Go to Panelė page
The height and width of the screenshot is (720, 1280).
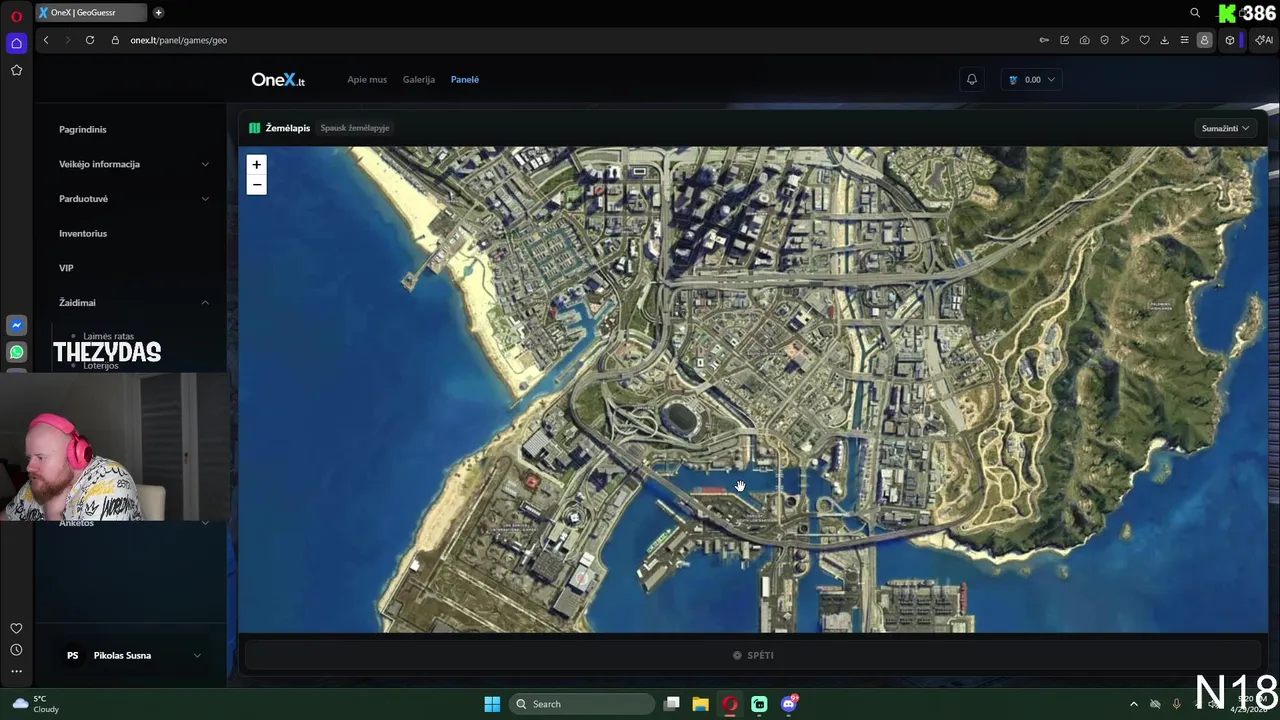tap(465, 79)
